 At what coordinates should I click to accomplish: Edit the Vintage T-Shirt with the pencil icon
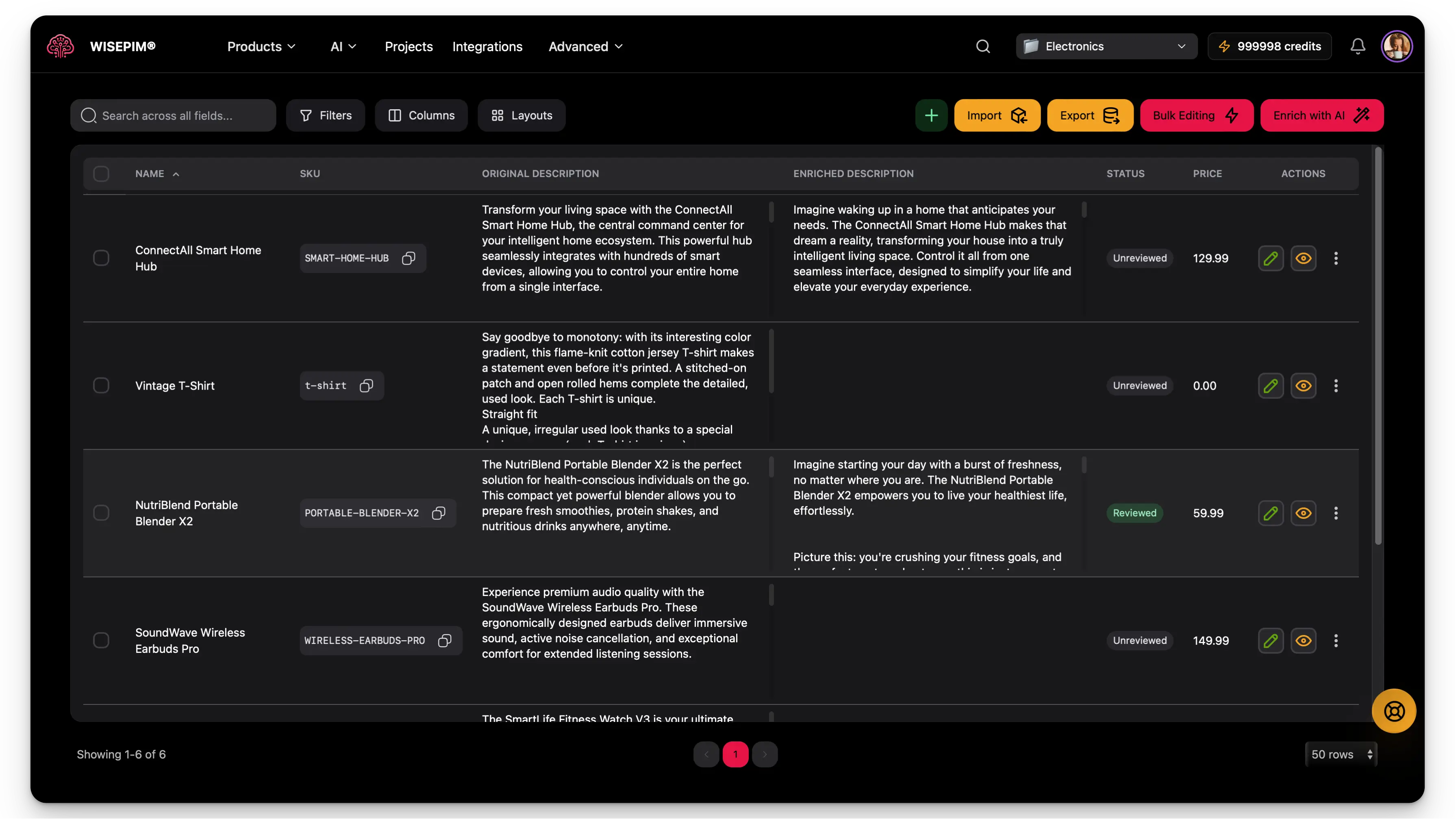click(1271, 385)
